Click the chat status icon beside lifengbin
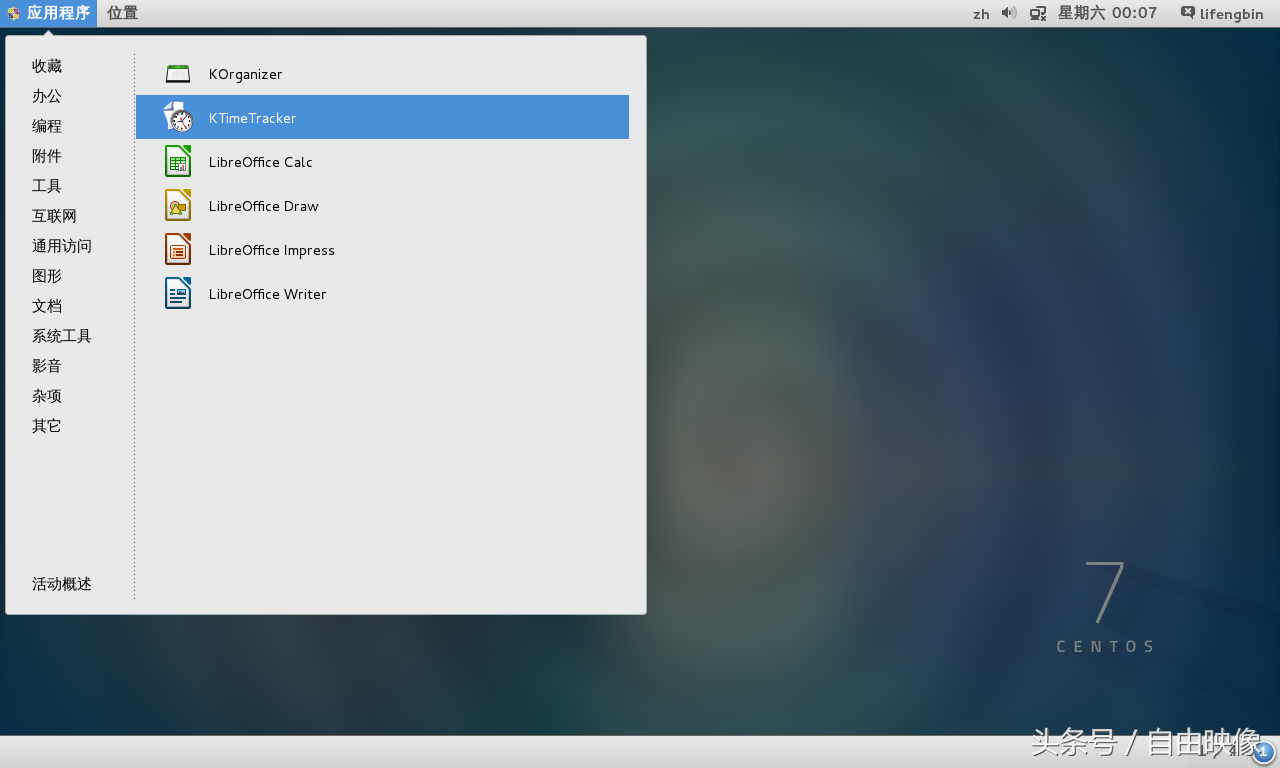Screen dimensions: 1280x768 (1187, 13)
